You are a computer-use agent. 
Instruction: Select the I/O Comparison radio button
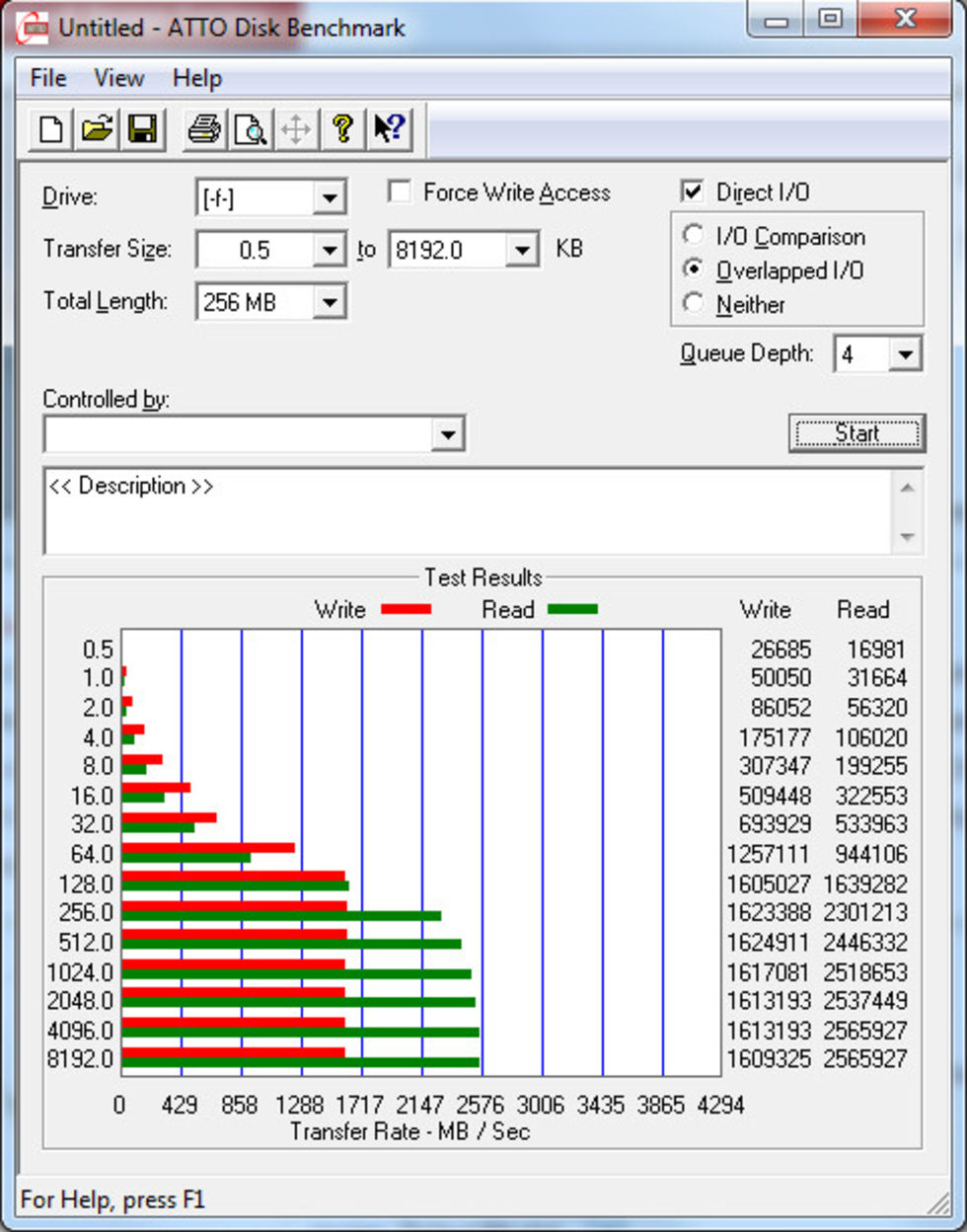click(x=694, y=236)
